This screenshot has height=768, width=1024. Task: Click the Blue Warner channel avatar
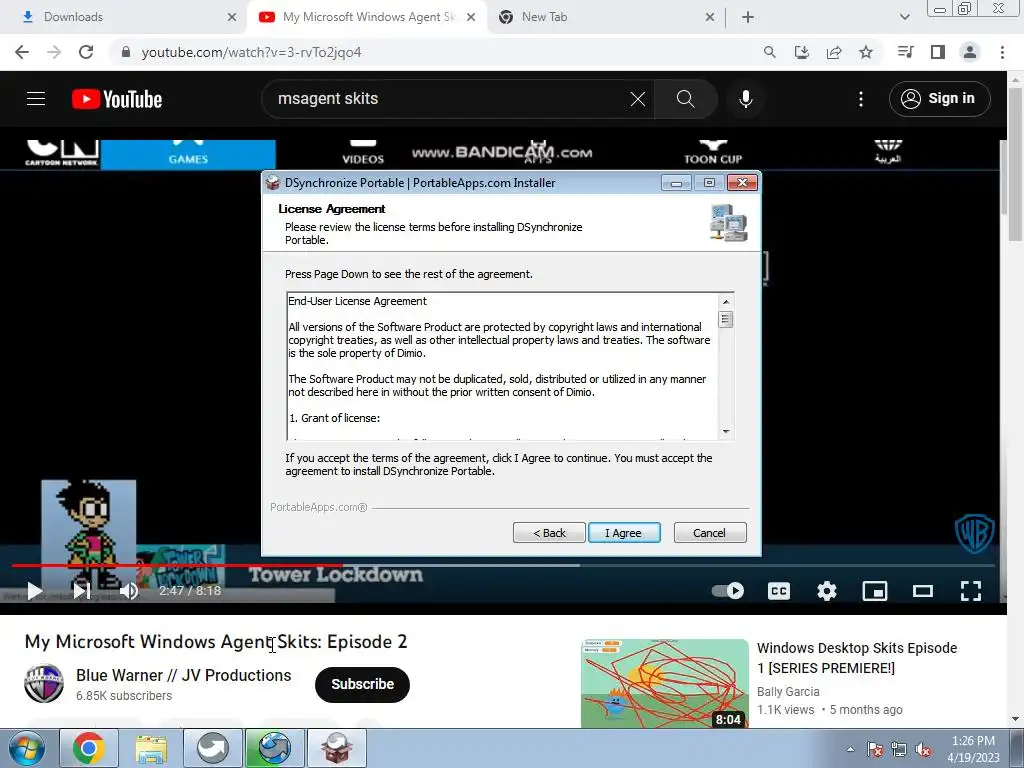click(44, 684)
